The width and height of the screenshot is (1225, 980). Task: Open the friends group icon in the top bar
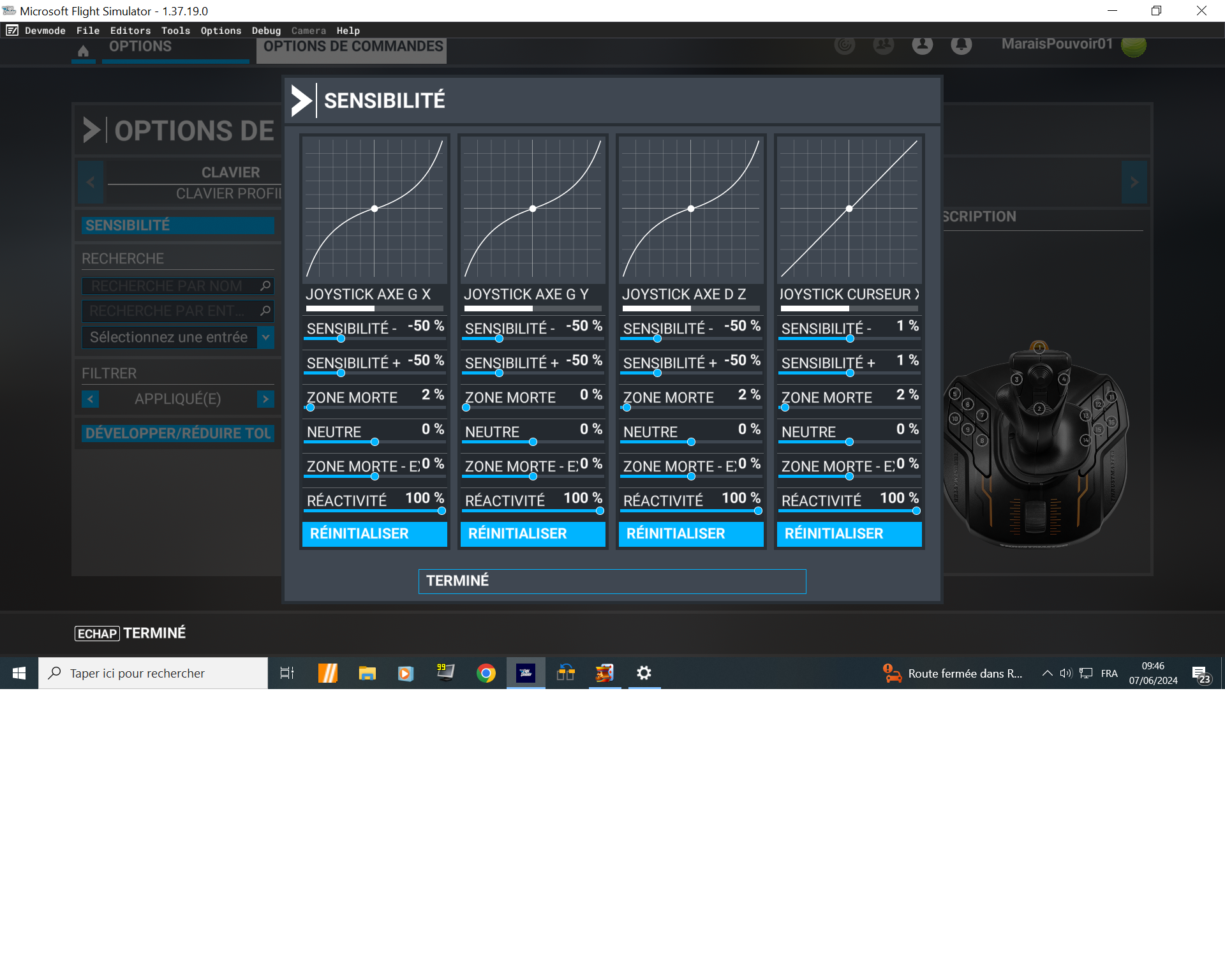883,45
